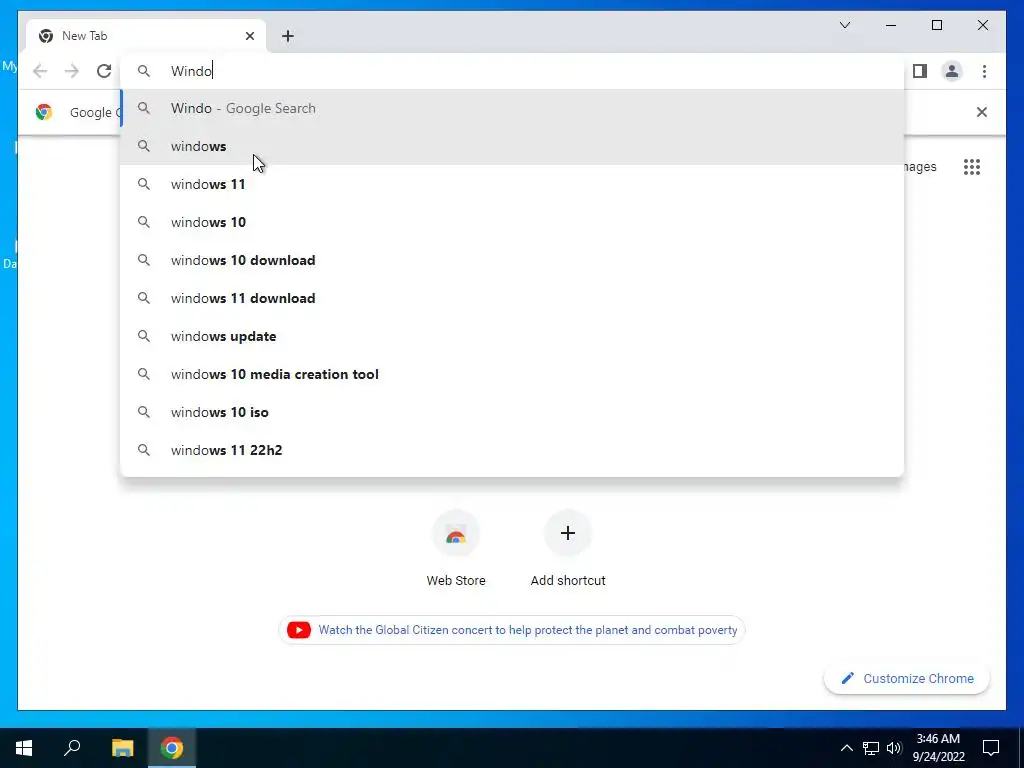Open the tab search chevron
Screen dimensions: 1024x768
click(845, 25)
